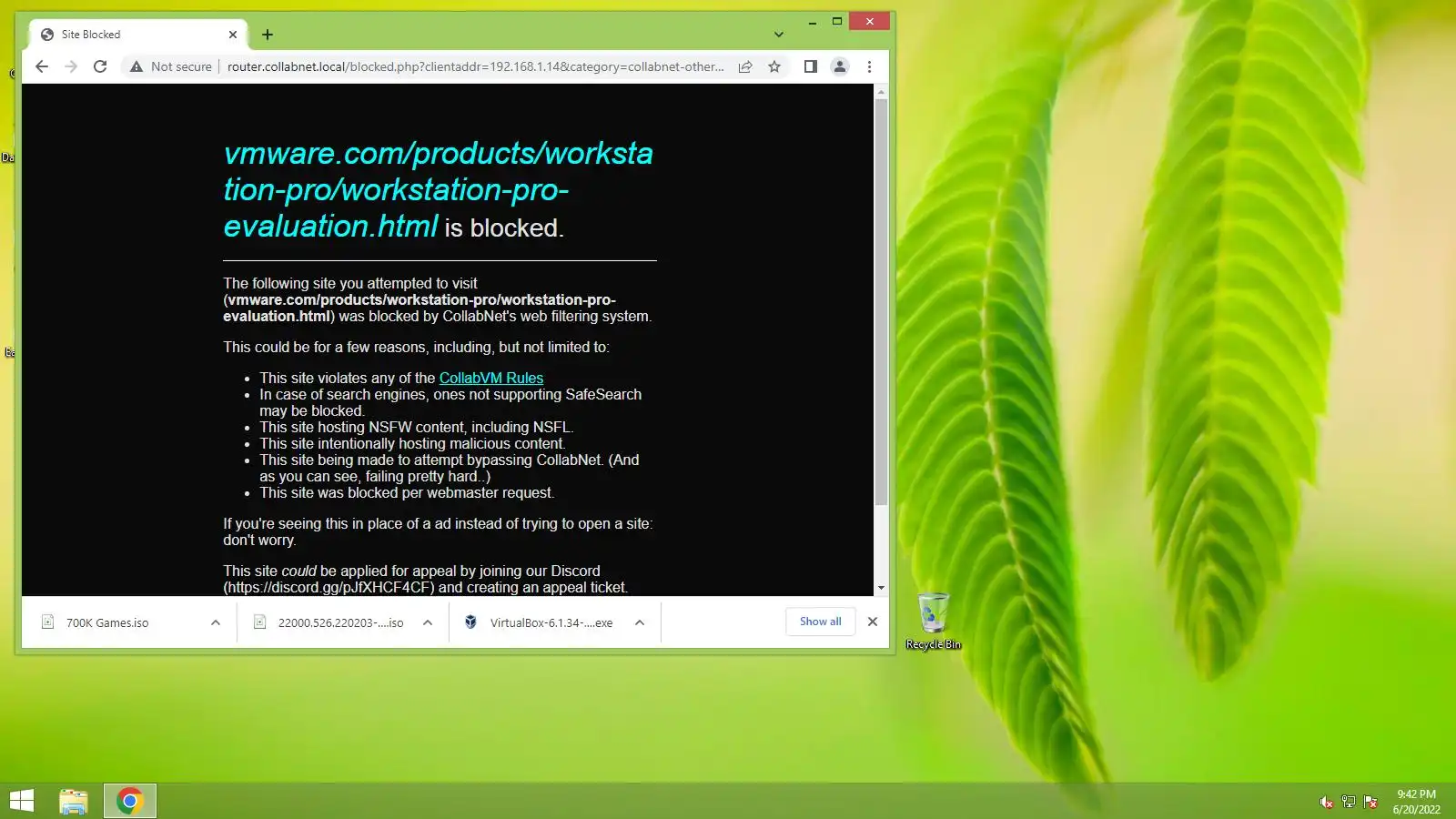
Task: Show all downloads
Action: tap(821, 622)
